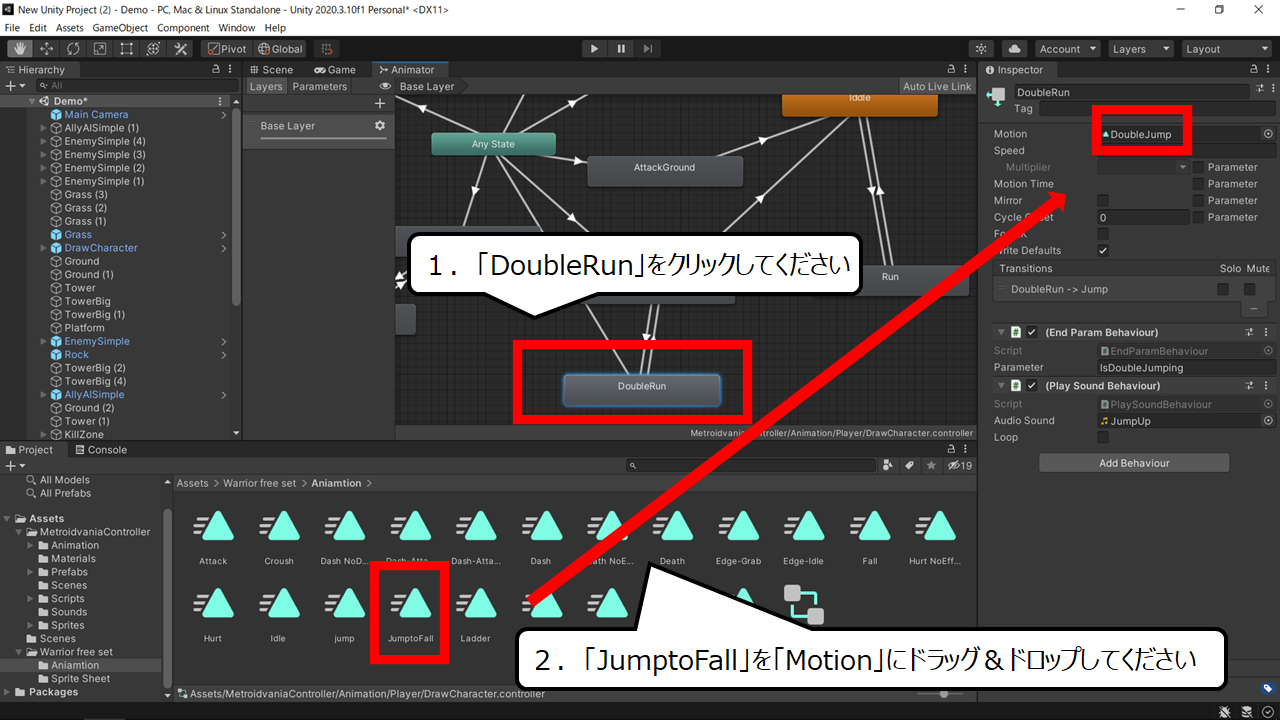Collapse the Demo scene in Hierarchy
The image size is (1280, 720).
click(x=31, y=102)
